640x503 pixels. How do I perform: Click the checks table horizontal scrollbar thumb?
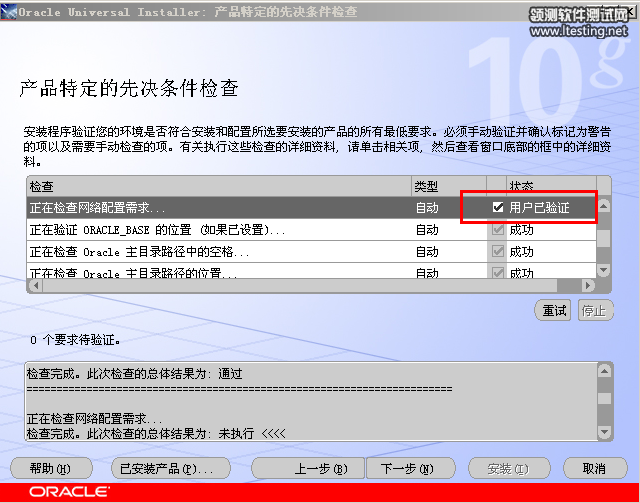point(300,285)
